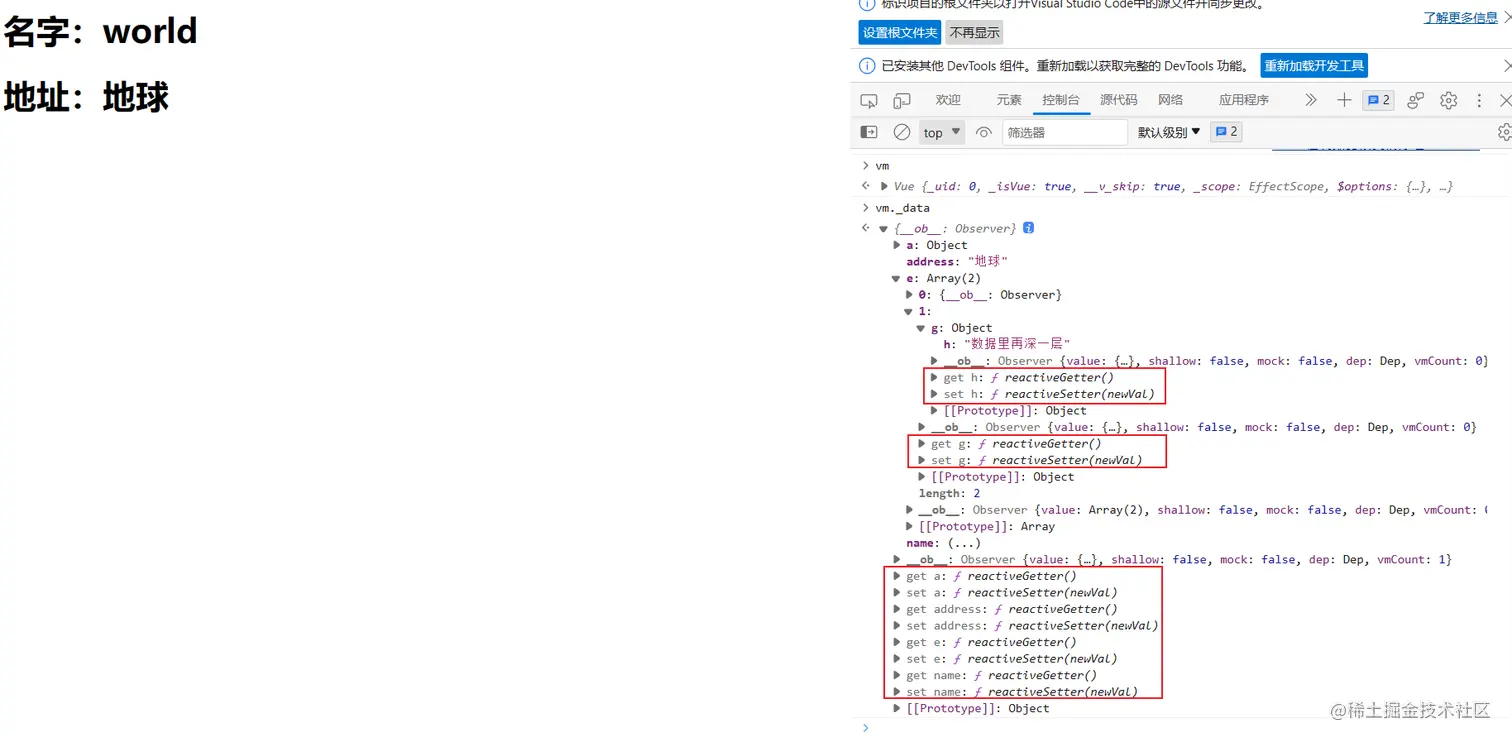Viewport: 1512px width, 742px height.
Task: Add a tool with the plus icon
Action: (x=1344, y=100)
